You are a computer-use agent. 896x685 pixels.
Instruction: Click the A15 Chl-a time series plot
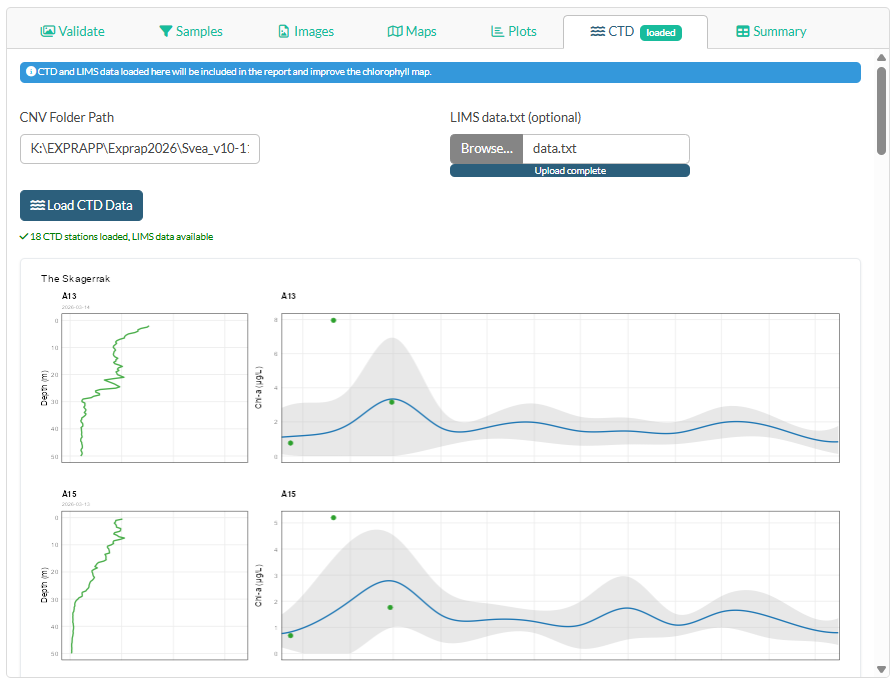click(560, 585)
